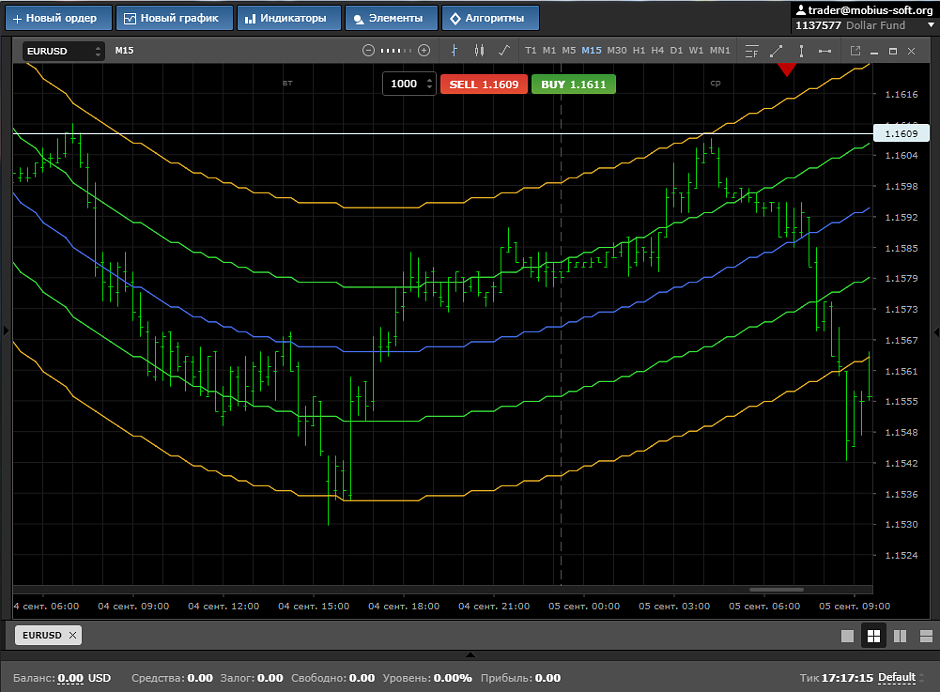
Task: Expand the left side panel arrow
Action: tap(6, 330)
